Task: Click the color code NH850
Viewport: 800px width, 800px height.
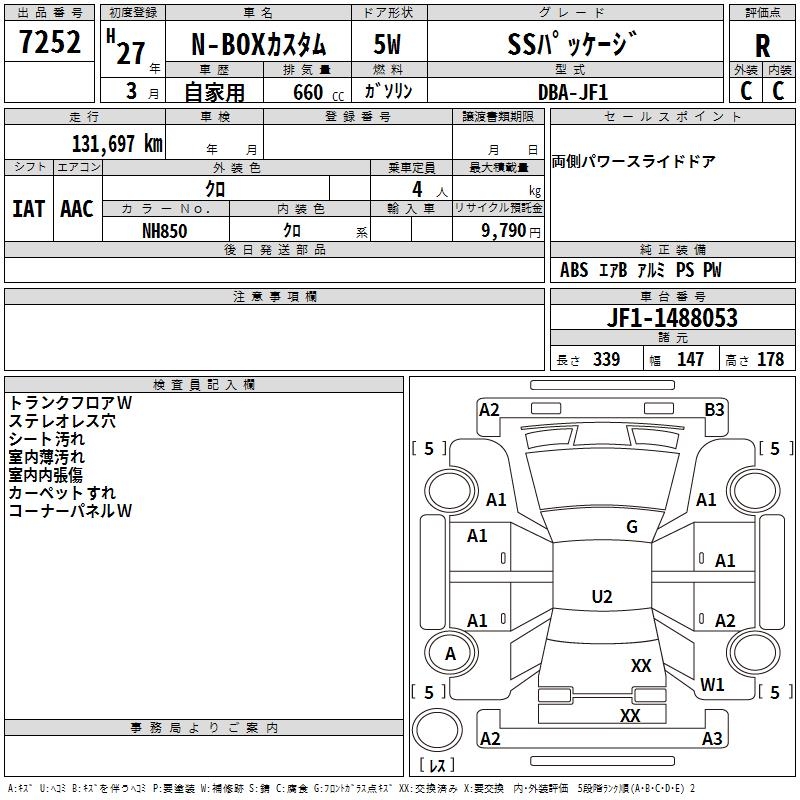Action: point(165,230)
